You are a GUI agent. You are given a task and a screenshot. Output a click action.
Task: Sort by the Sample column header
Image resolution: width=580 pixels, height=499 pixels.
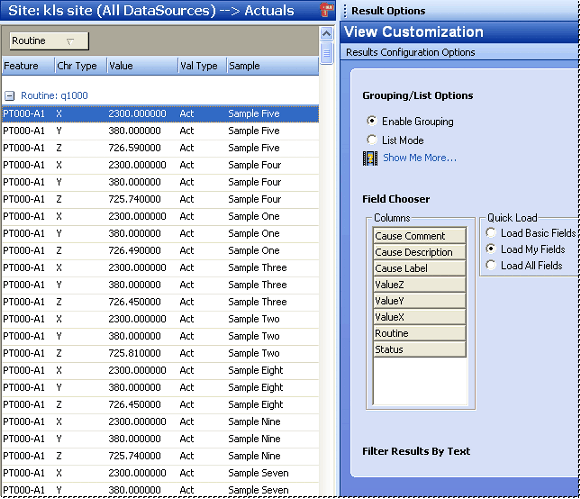[273, 66]
